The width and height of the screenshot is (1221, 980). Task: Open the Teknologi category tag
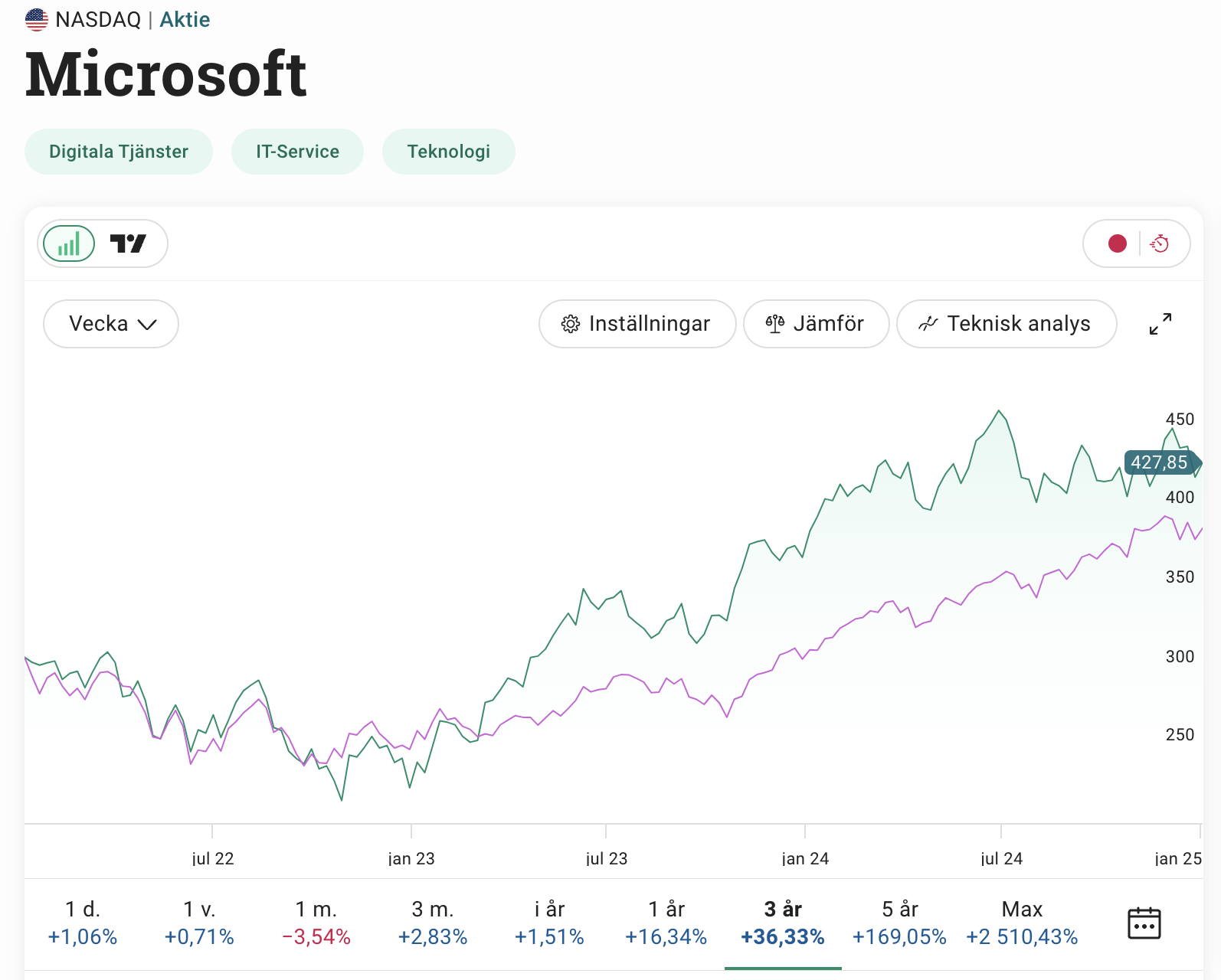coord(448,152)
